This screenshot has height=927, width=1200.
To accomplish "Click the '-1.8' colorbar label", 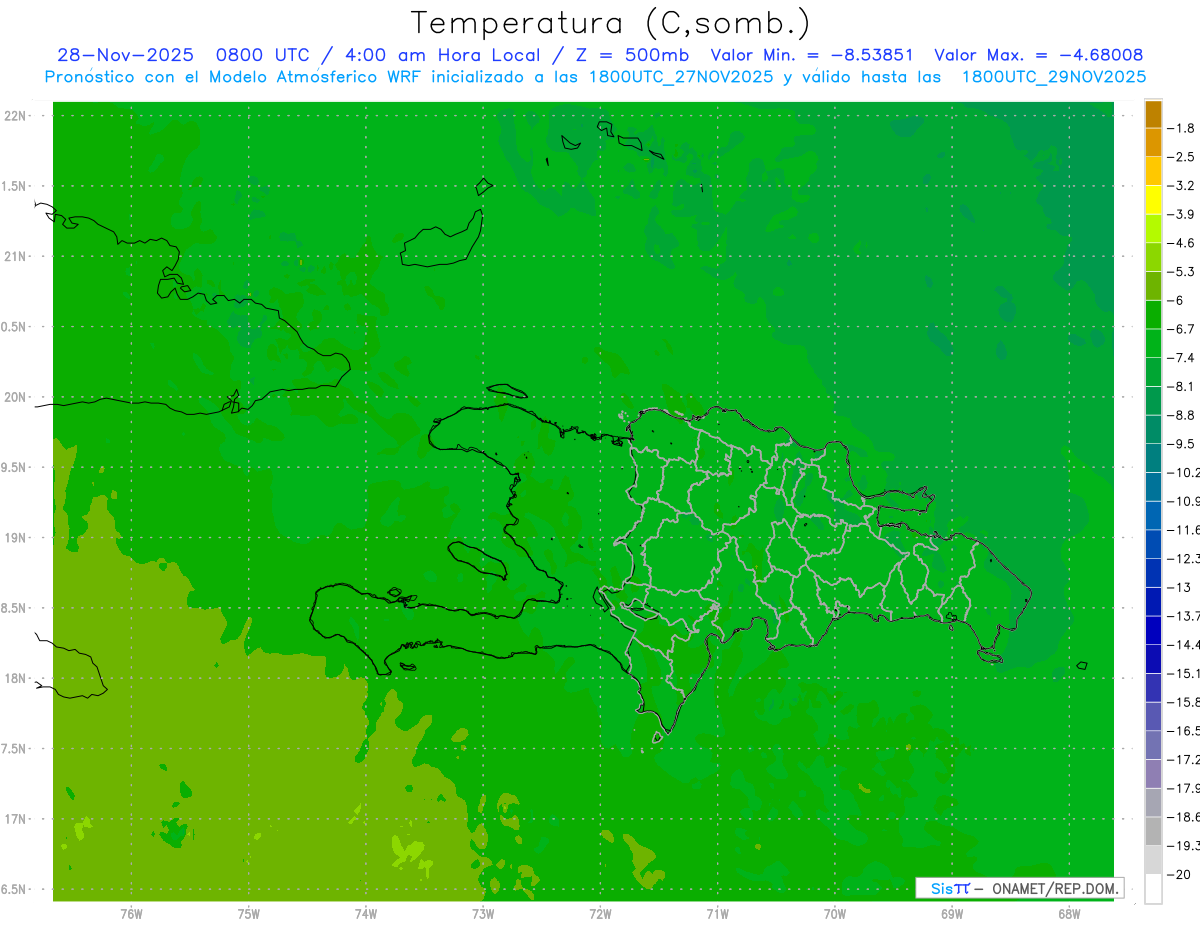I will click(1182, 128).
